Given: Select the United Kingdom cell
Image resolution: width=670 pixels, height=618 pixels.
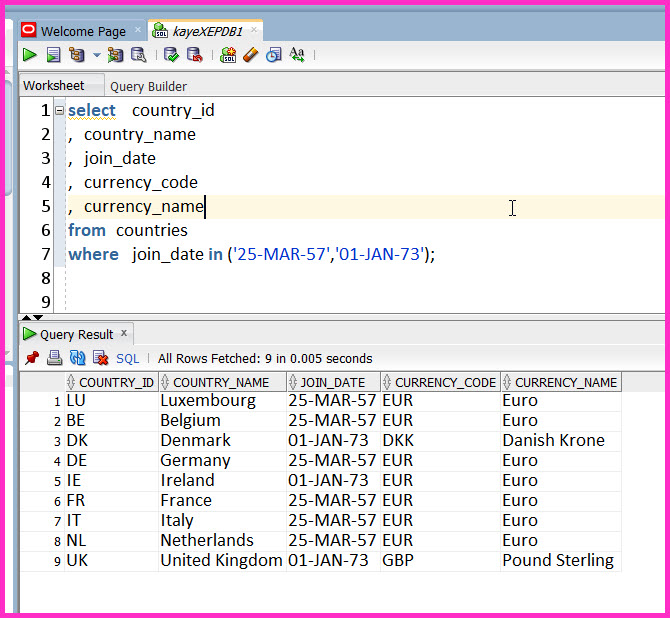Looking at the screenshot, I should coord(221,560).
